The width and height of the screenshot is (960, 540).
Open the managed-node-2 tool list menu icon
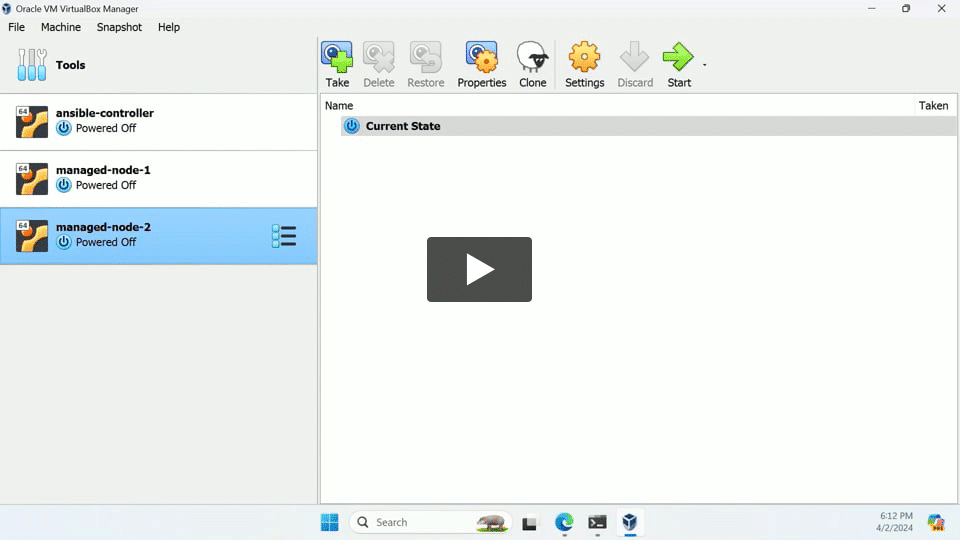pos(284,236)
